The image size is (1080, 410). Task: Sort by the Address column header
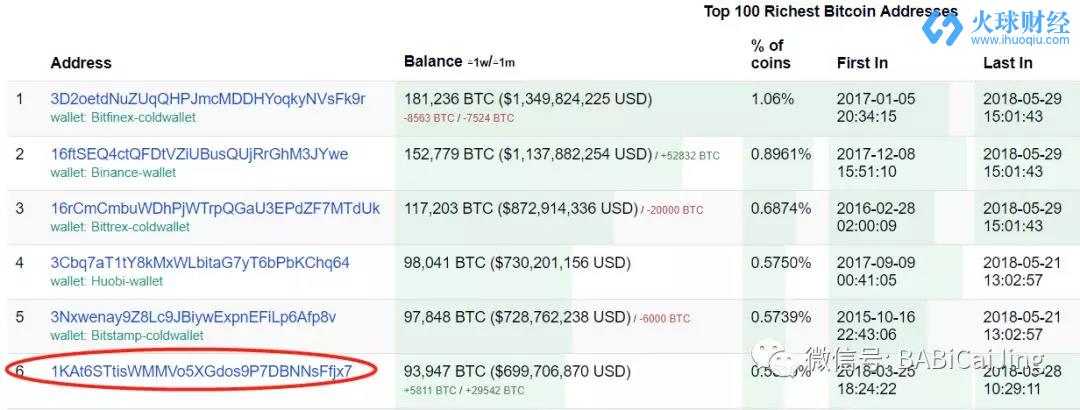[81, 63]
